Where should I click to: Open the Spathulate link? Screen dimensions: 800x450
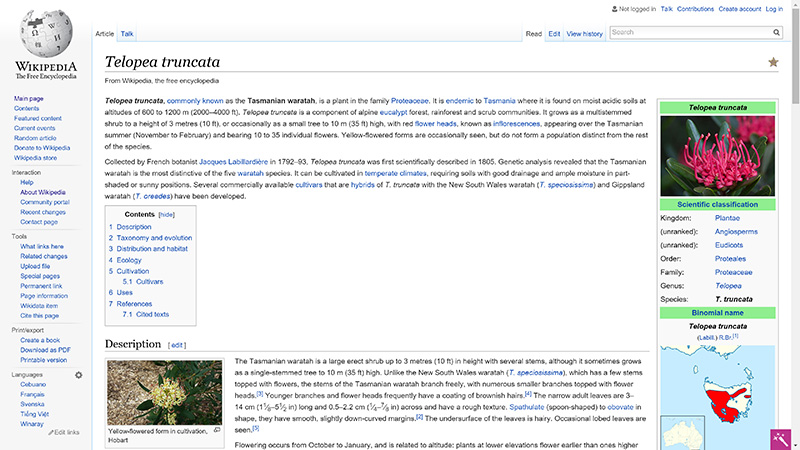tap(527, 407)
